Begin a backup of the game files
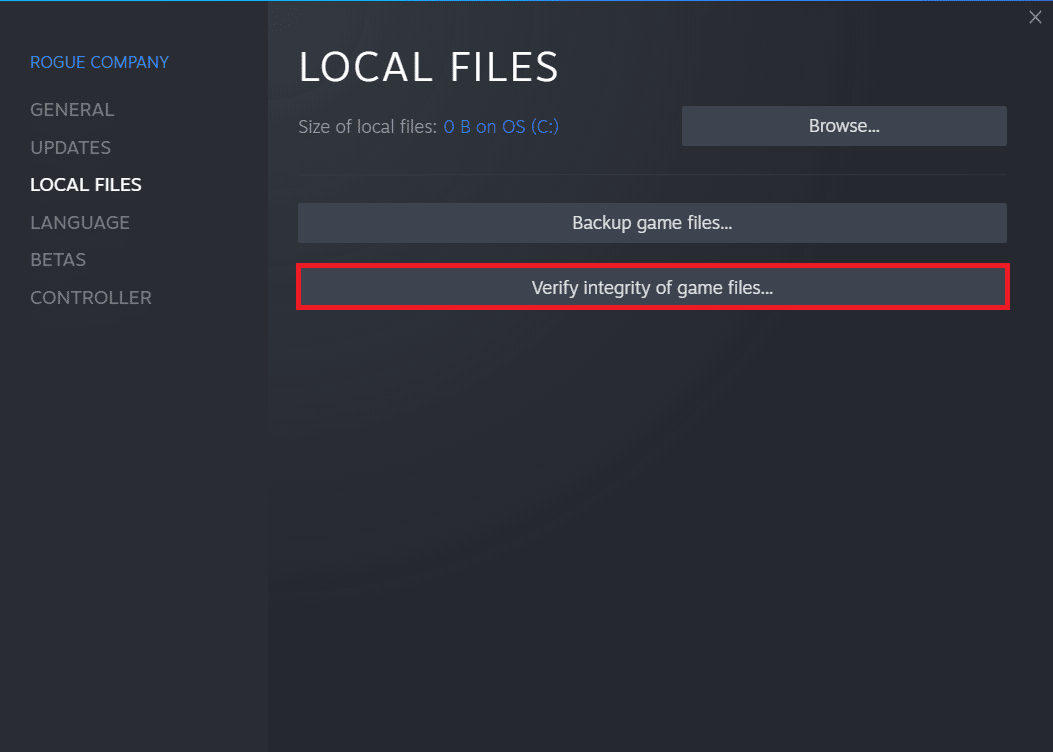This screenshot has width=1053, height=752. point(652,223)
